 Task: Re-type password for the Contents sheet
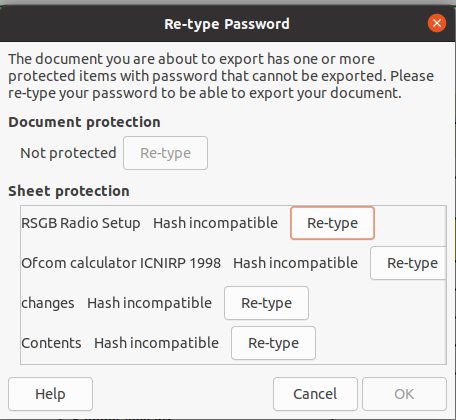pyautogui.click(x=273, y=343)
